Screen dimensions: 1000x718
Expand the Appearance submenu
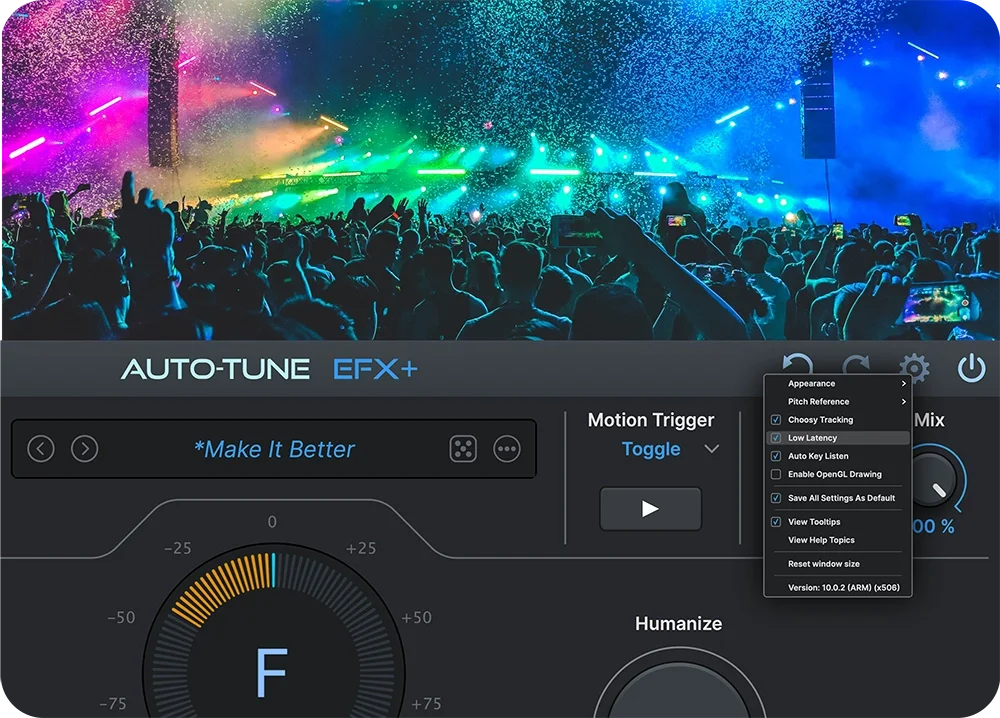[x=838, y=383]
